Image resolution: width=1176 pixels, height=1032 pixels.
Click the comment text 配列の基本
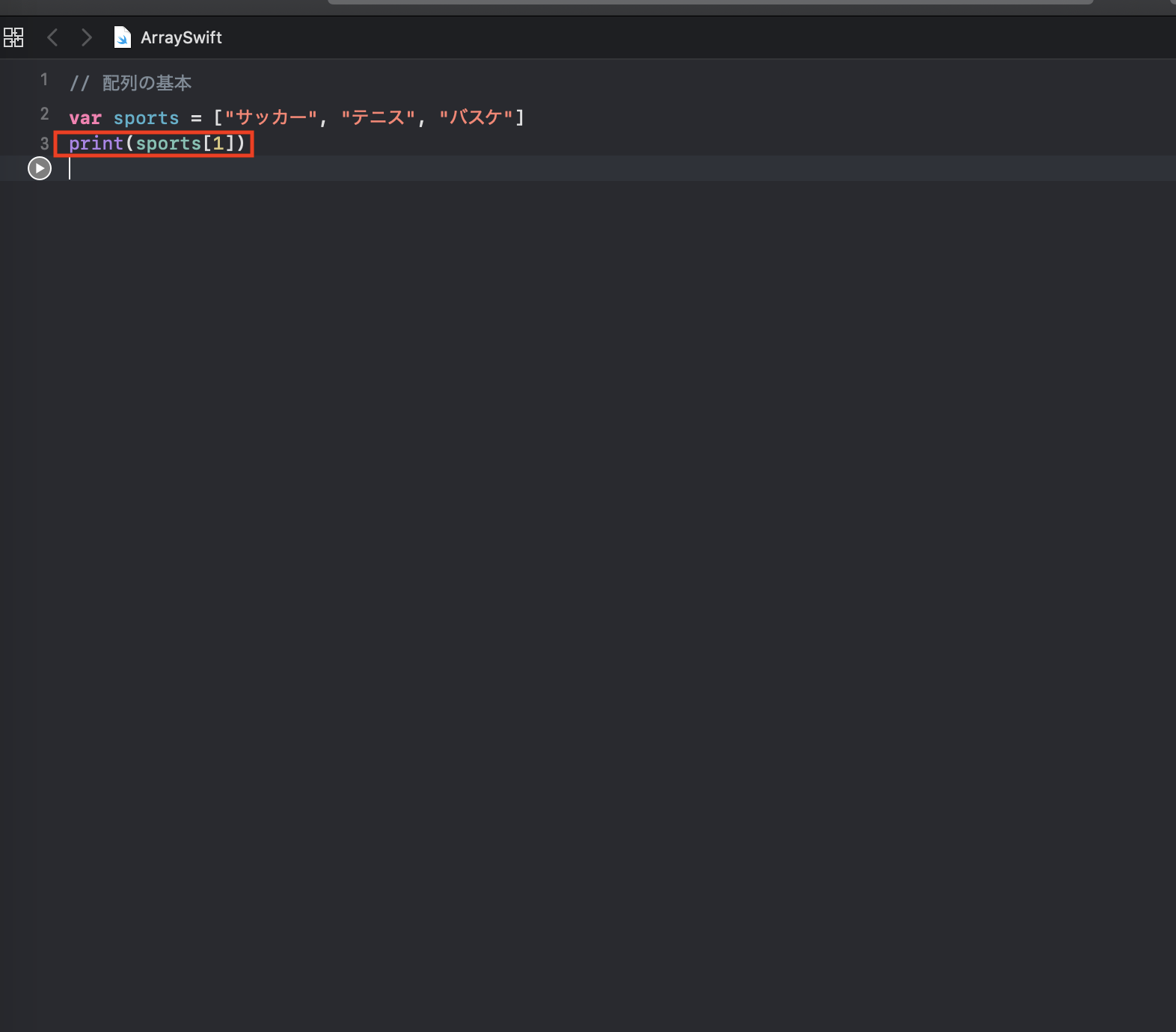pyautogui.click(x=147, y=83)
